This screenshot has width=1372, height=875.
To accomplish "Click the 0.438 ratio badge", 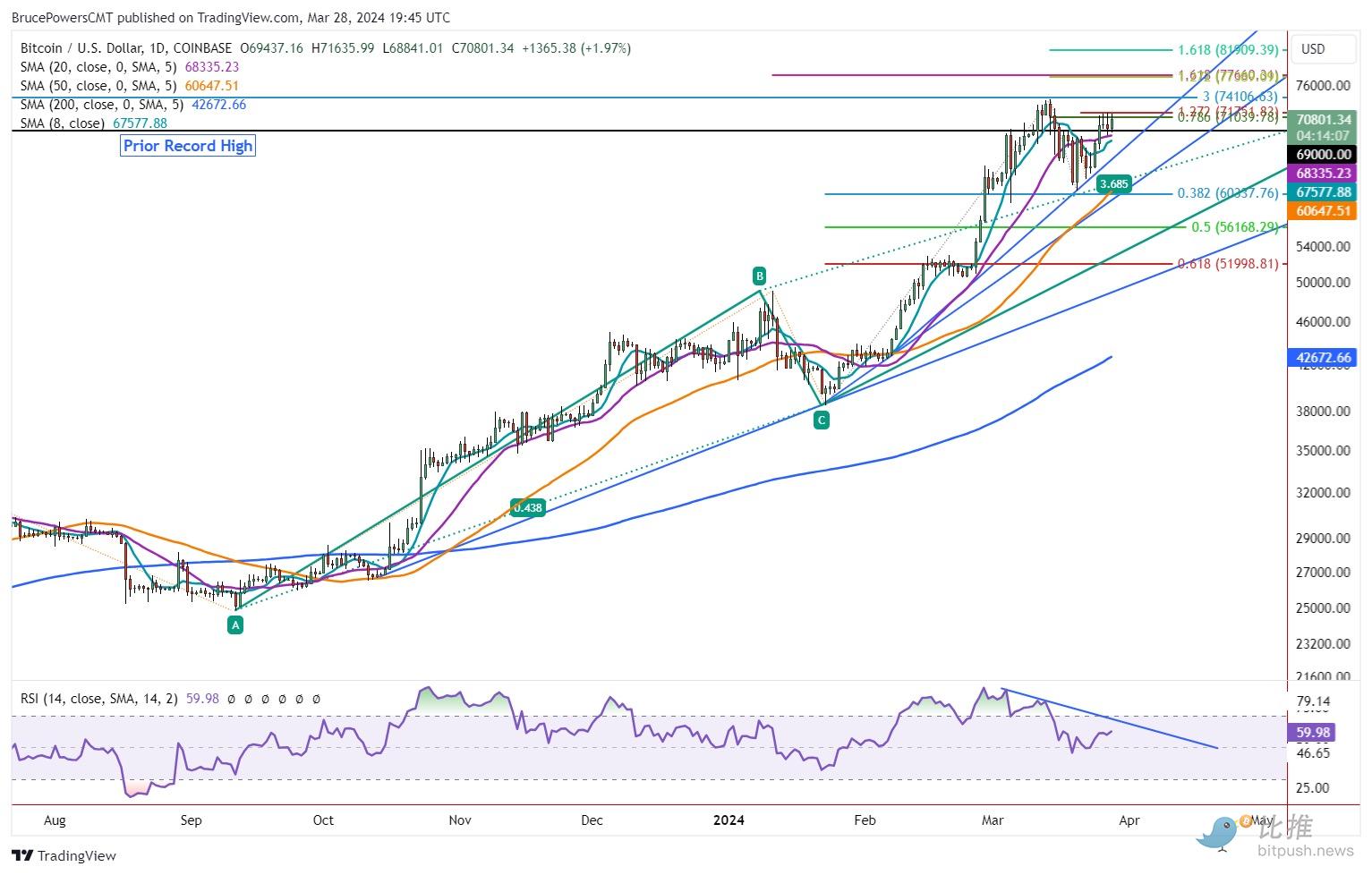I will tap(528, 507).
